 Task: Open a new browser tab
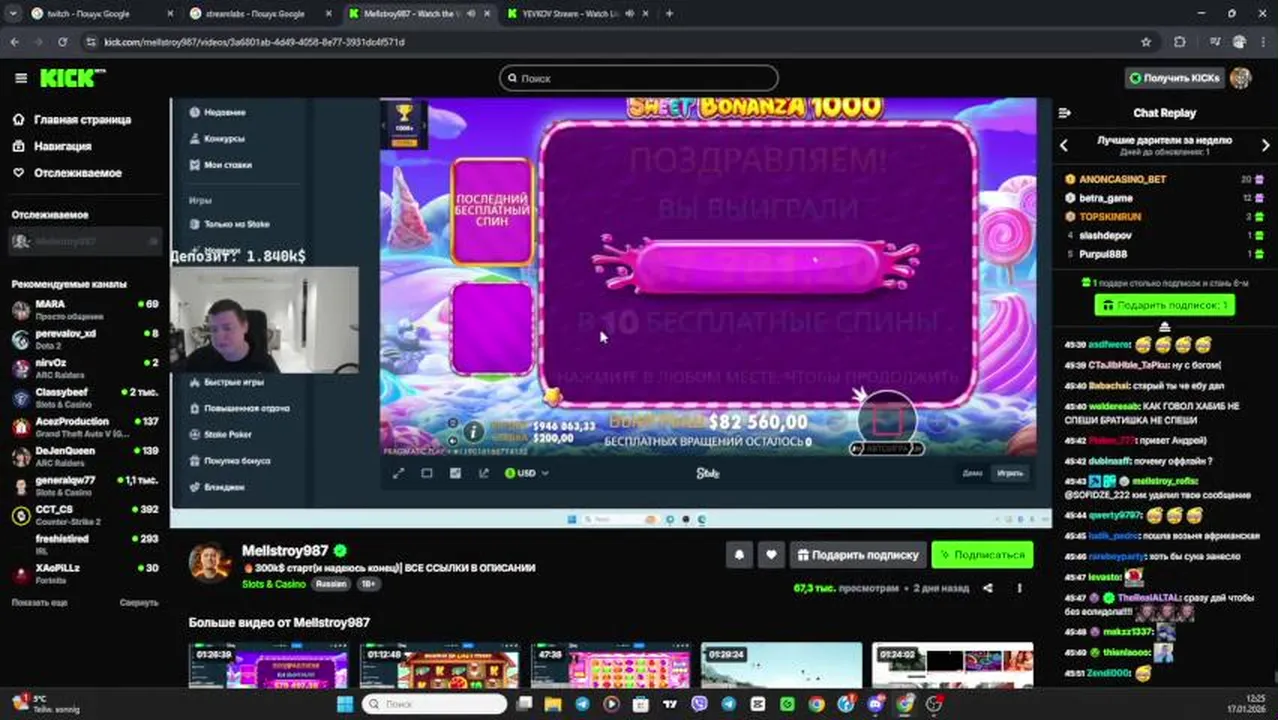[x=669, y=14]
